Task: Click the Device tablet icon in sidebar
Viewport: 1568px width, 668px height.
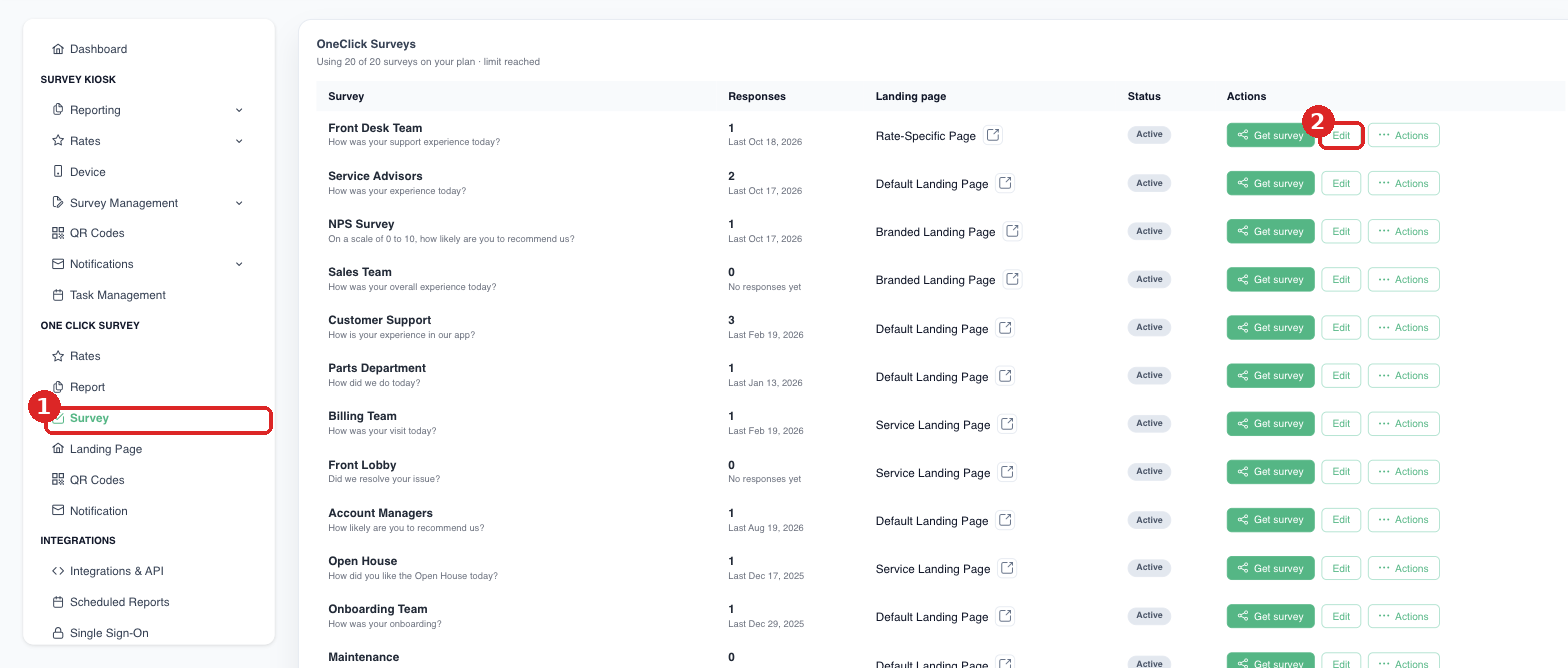Action: coord(58,172)
